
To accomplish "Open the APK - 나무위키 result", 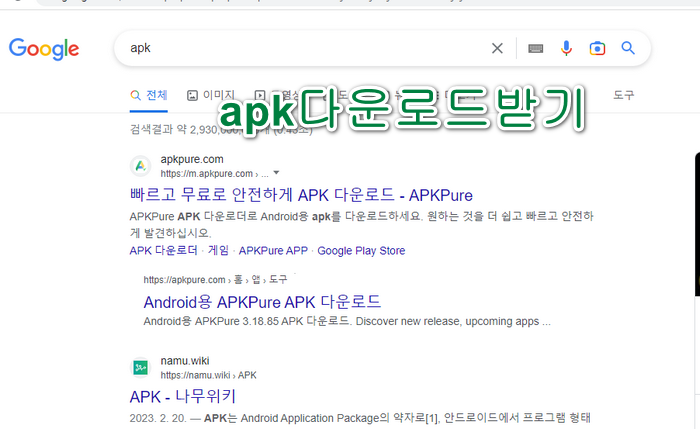I will pos(183,396).
